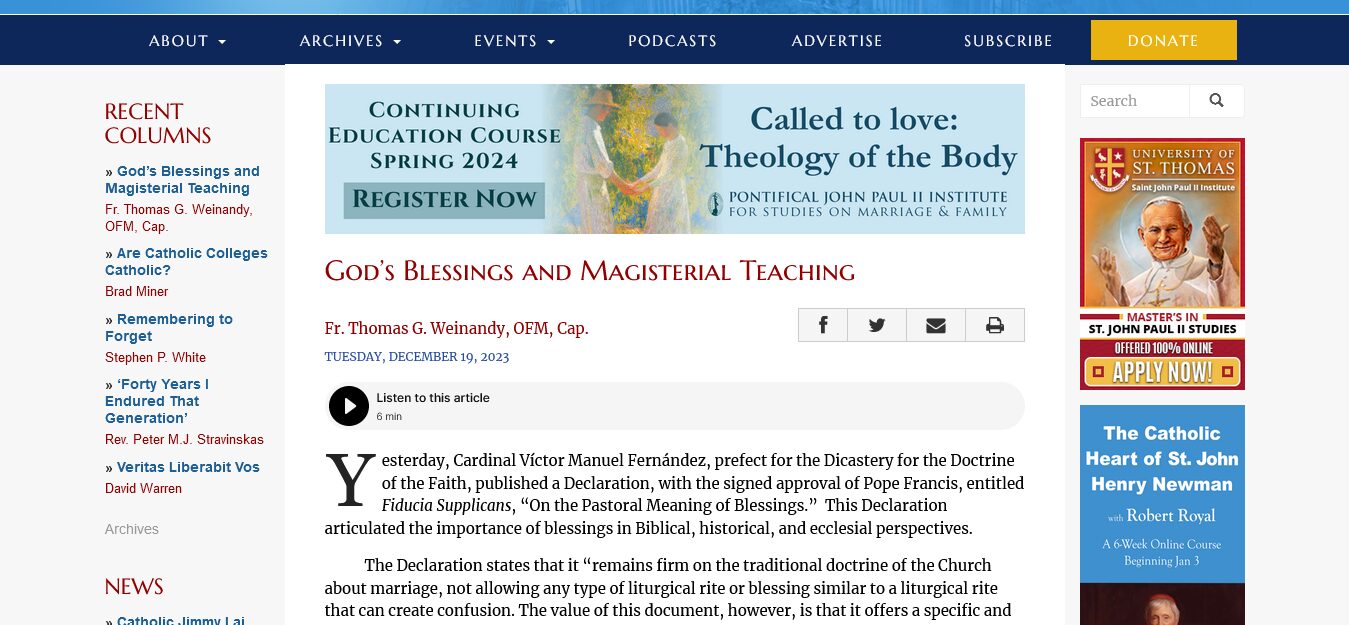This screenshot has height=625, width=1349.
Task: Open the Catholic Jimmy Lai news link
Action: pyautogui.click(x=181, y=620)
